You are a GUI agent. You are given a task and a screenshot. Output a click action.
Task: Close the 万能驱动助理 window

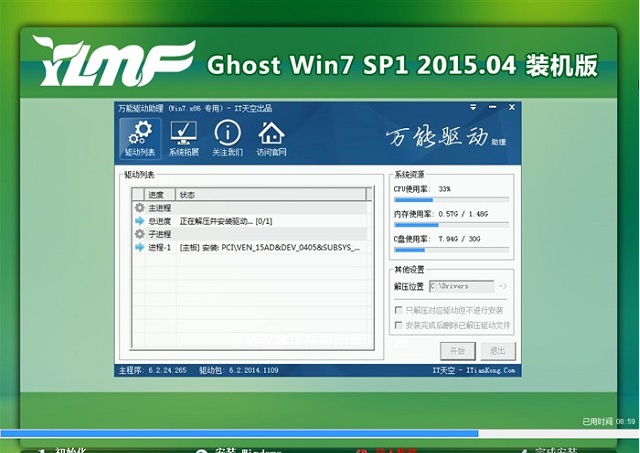click(x=512, y=107)
